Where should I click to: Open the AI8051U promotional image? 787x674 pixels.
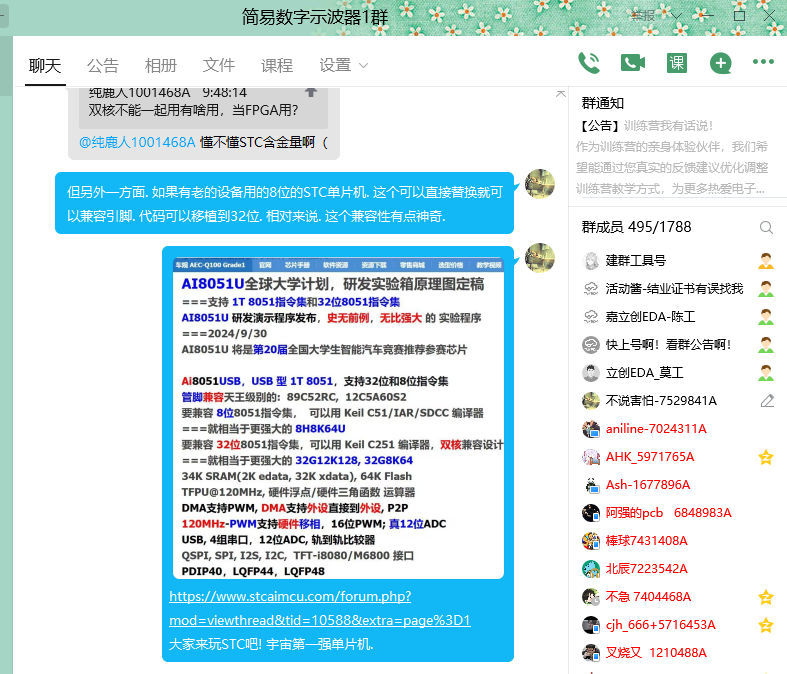[337, 413]
